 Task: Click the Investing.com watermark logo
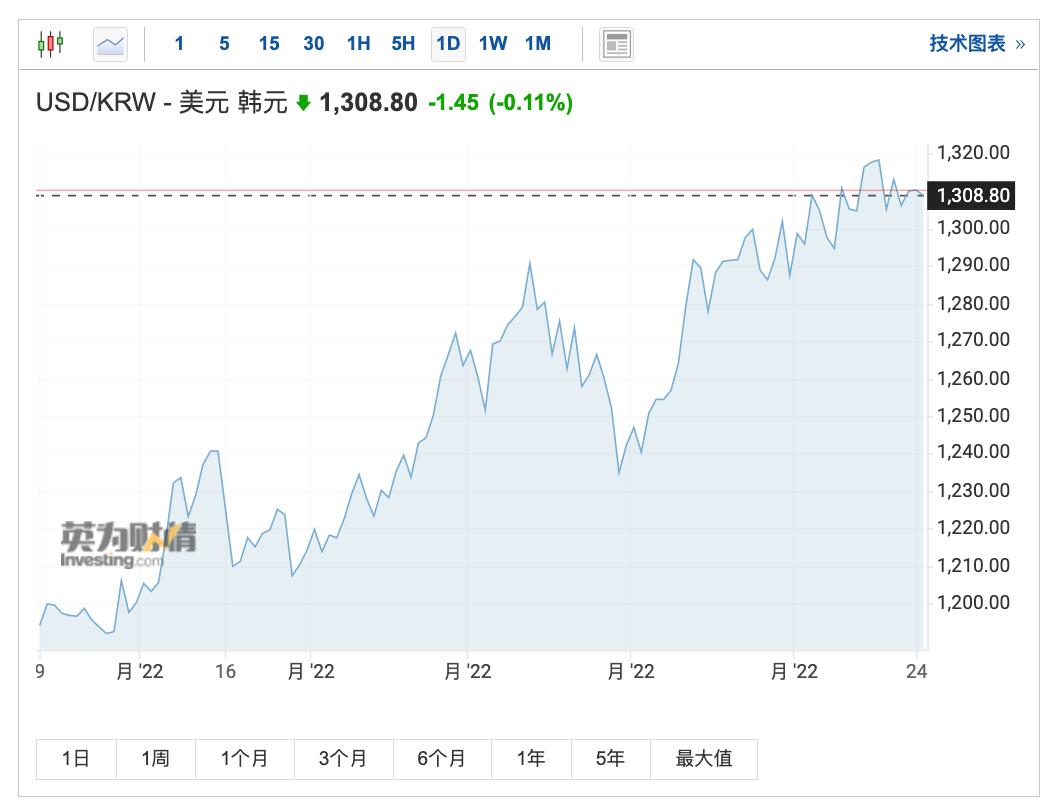click(x=128, y=544)
